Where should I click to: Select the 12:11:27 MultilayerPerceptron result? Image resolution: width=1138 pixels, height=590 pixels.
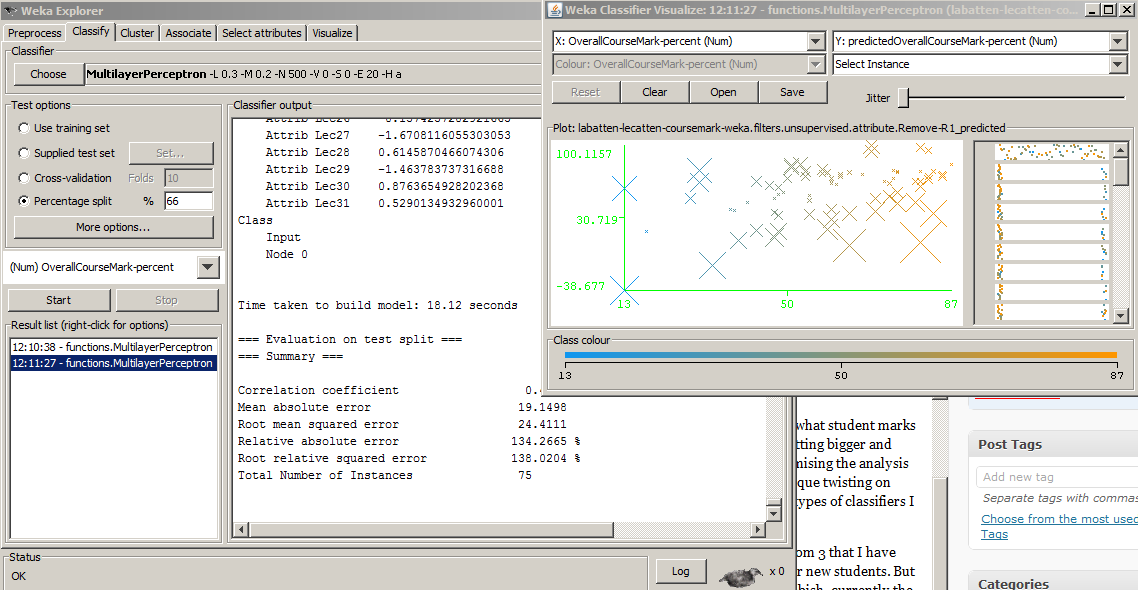[112, 363]
